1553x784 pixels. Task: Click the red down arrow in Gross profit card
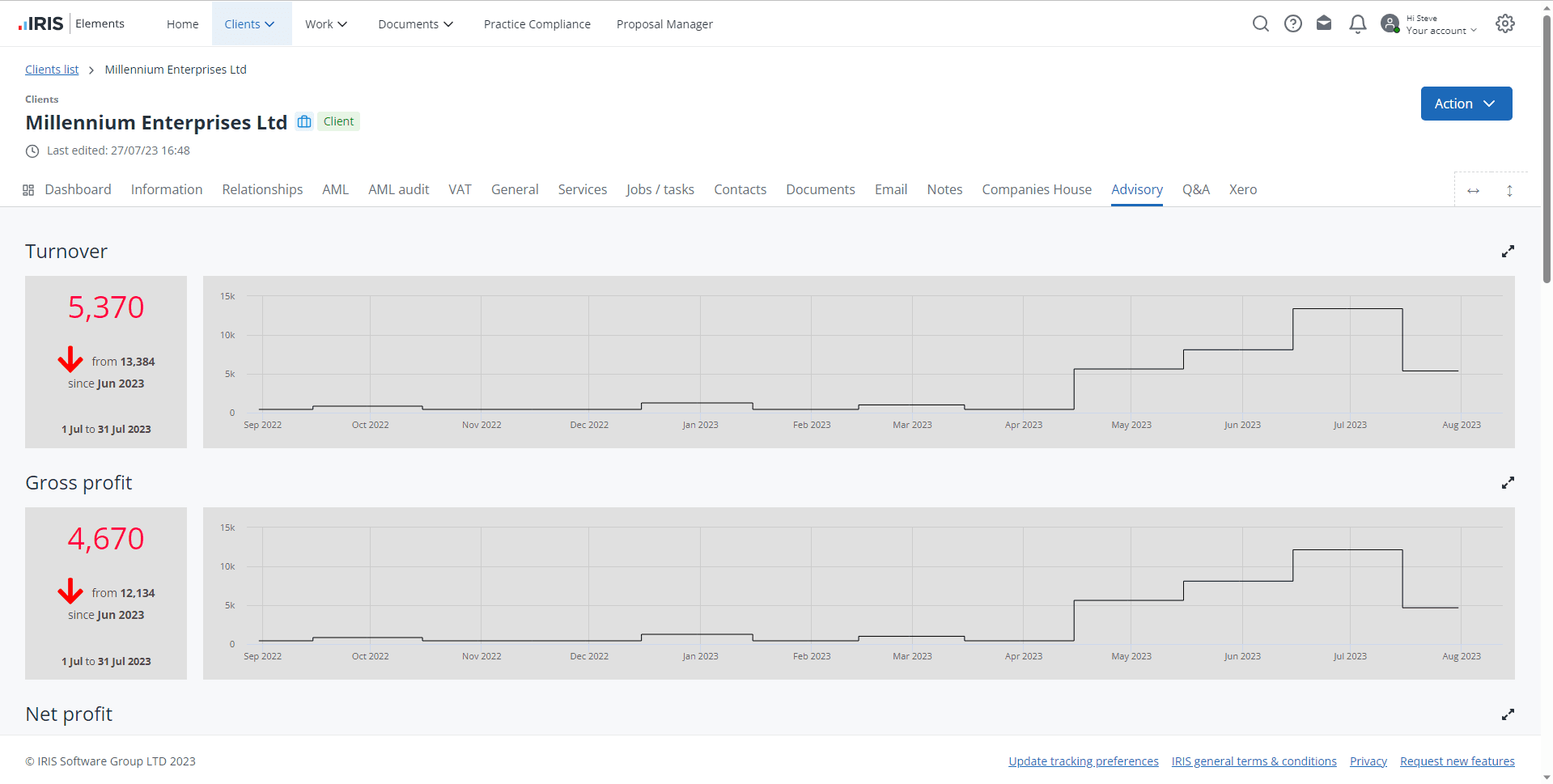point(70,591)
